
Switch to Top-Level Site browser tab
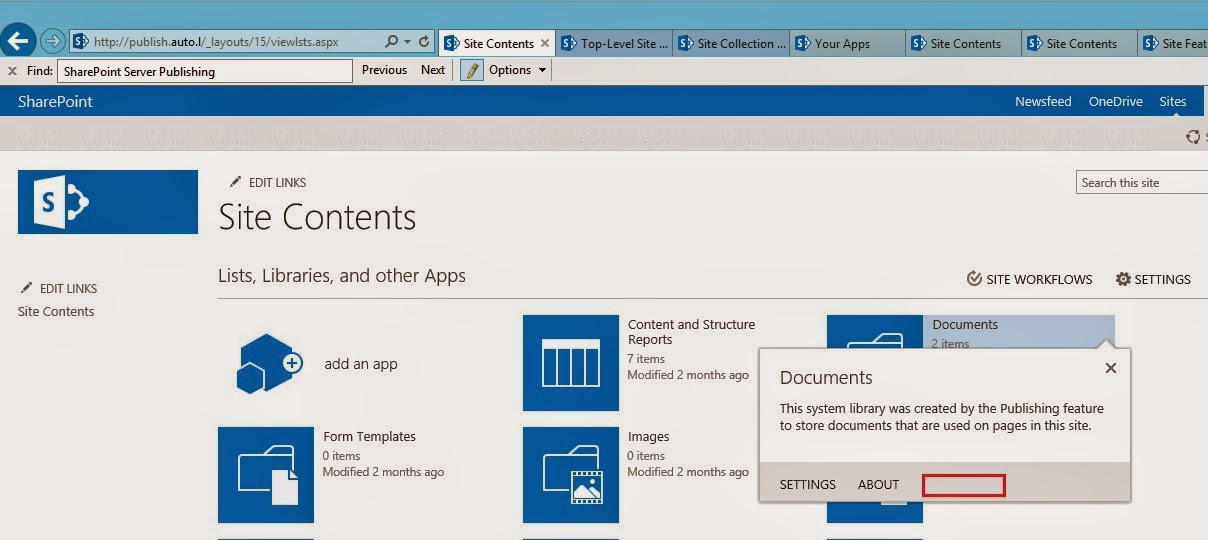(618, 43)
